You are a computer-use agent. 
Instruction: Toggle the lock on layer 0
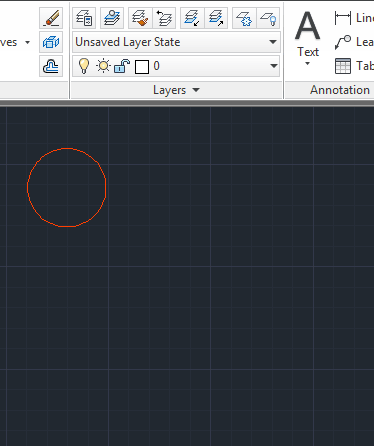(122, 66)
